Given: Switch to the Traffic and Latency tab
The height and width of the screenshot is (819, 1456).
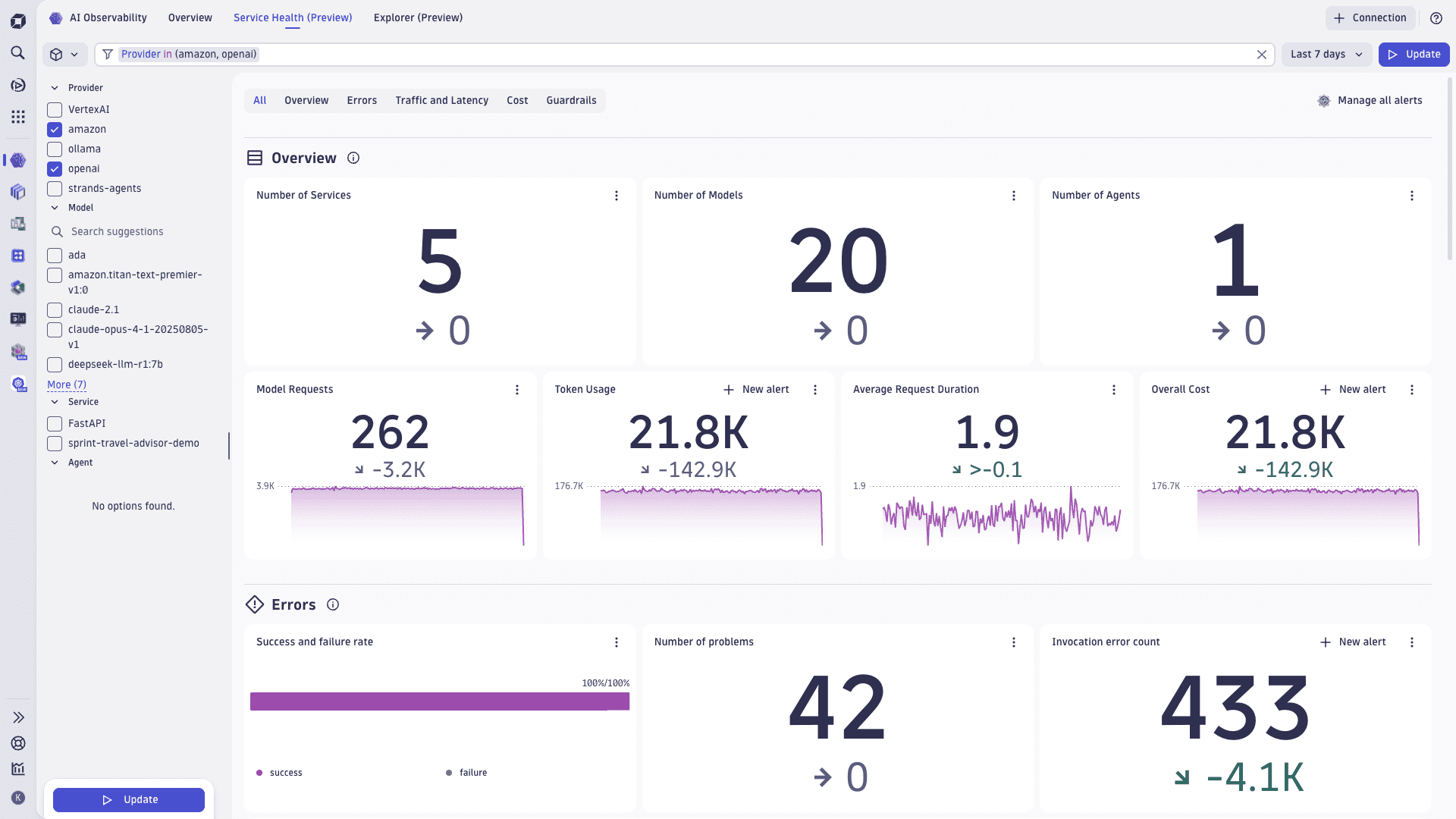Looking at the screenshot, I should coord(441,100).
